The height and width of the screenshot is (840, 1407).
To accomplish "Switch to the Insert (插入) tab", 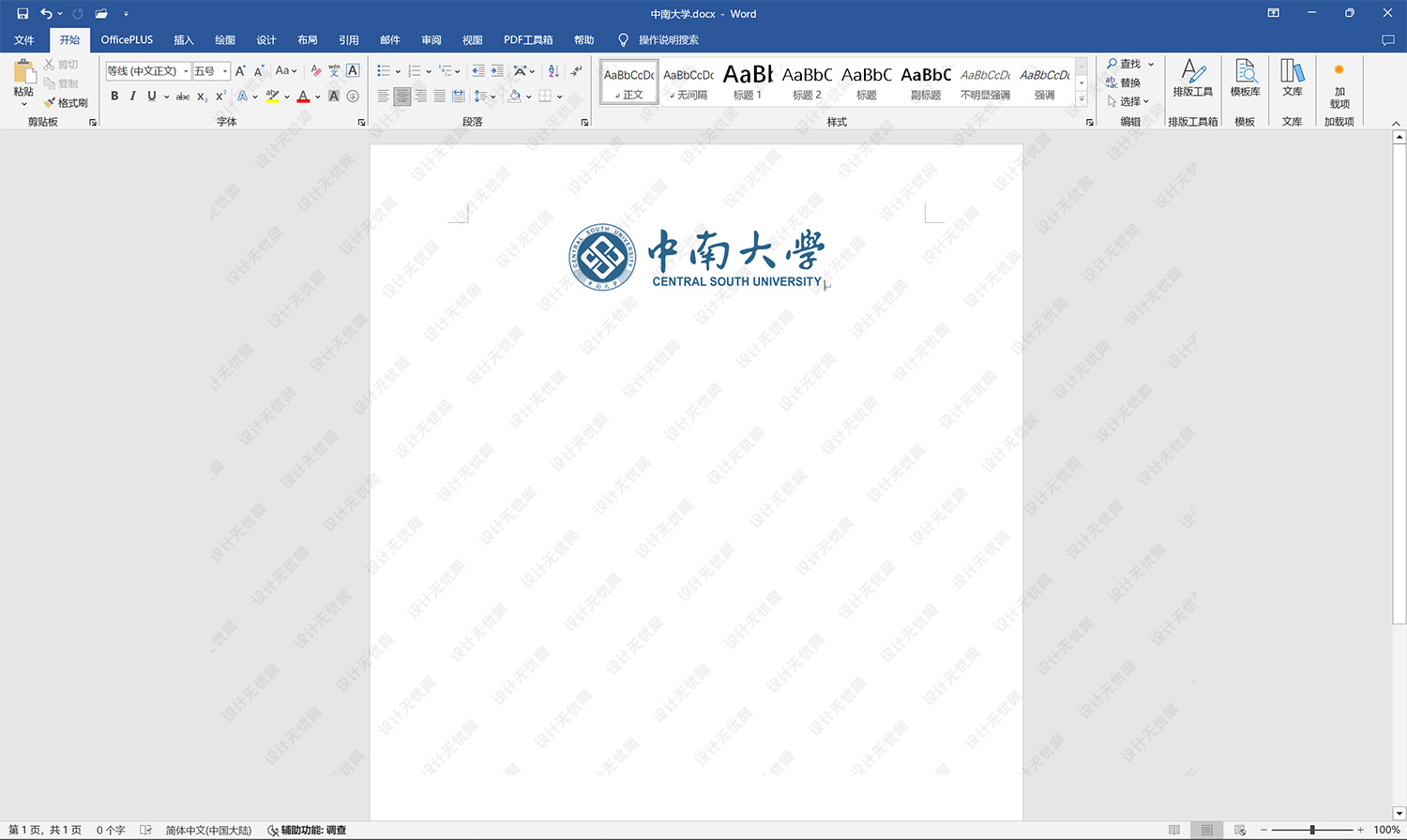I will (184, 40).
